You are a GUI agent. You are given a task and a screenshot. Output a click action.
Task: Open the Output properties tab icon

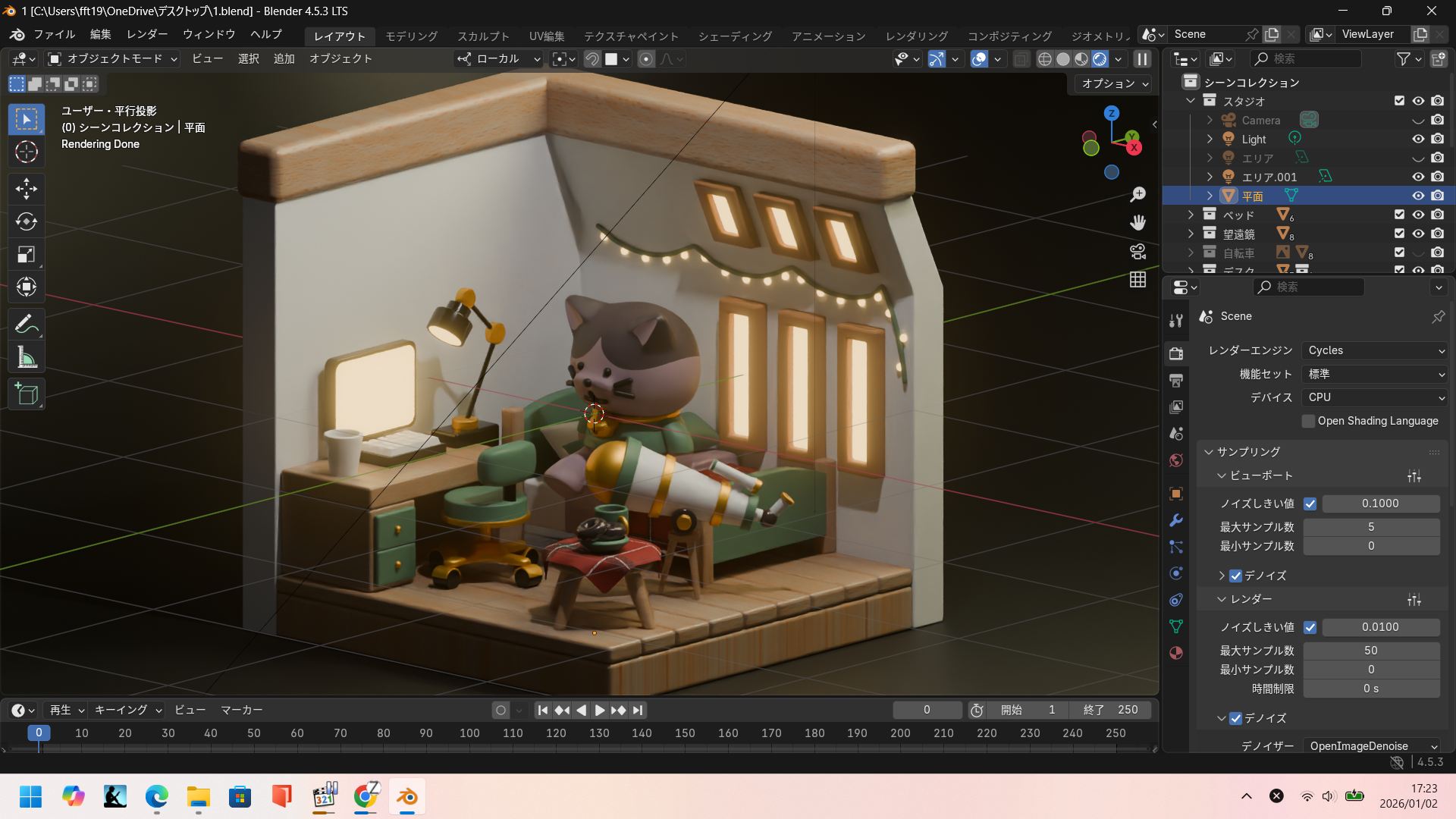coord(1176,380)
